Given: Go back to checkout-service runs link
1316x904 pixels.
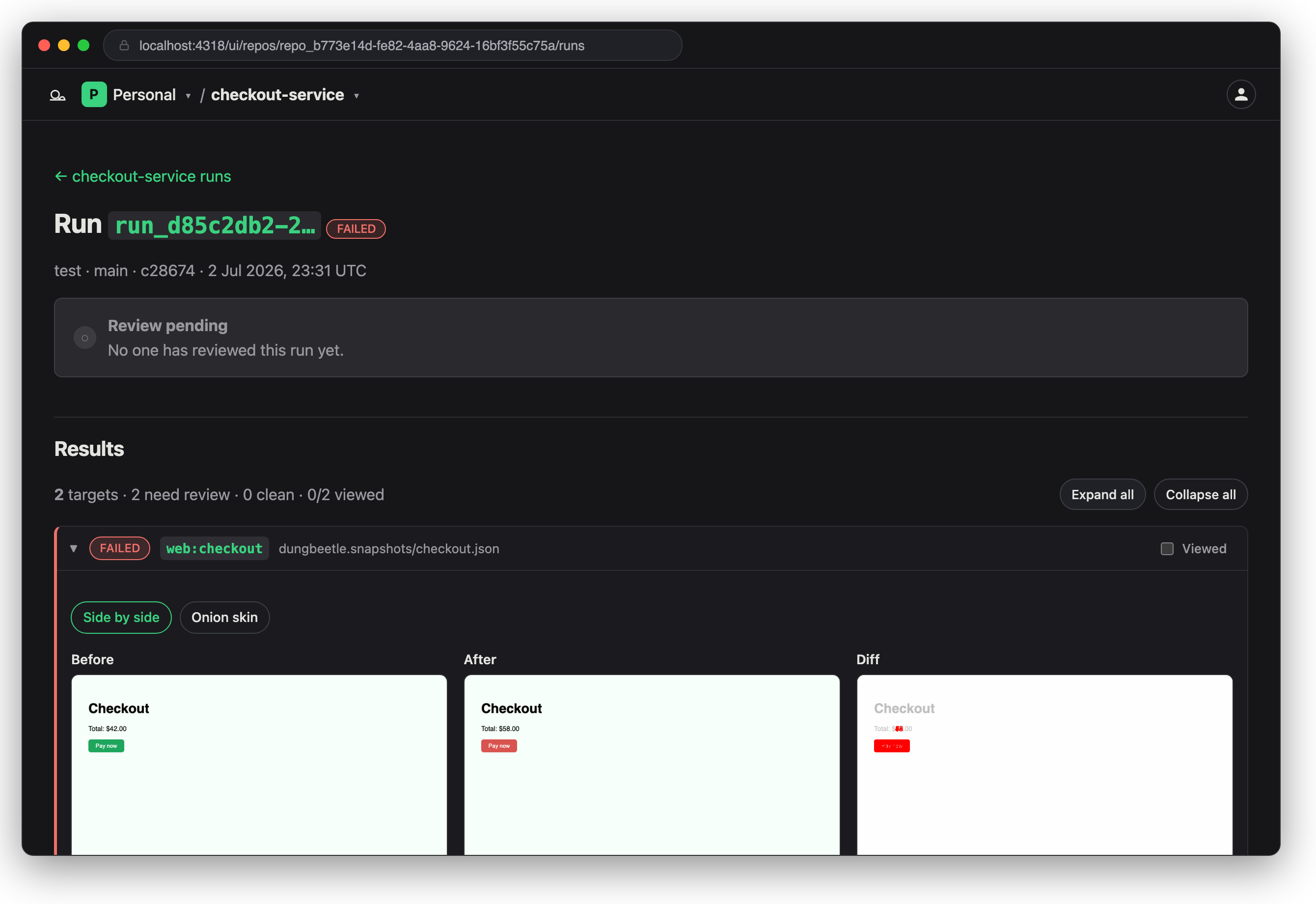Looking at the screenshot, I should point(143,177).
